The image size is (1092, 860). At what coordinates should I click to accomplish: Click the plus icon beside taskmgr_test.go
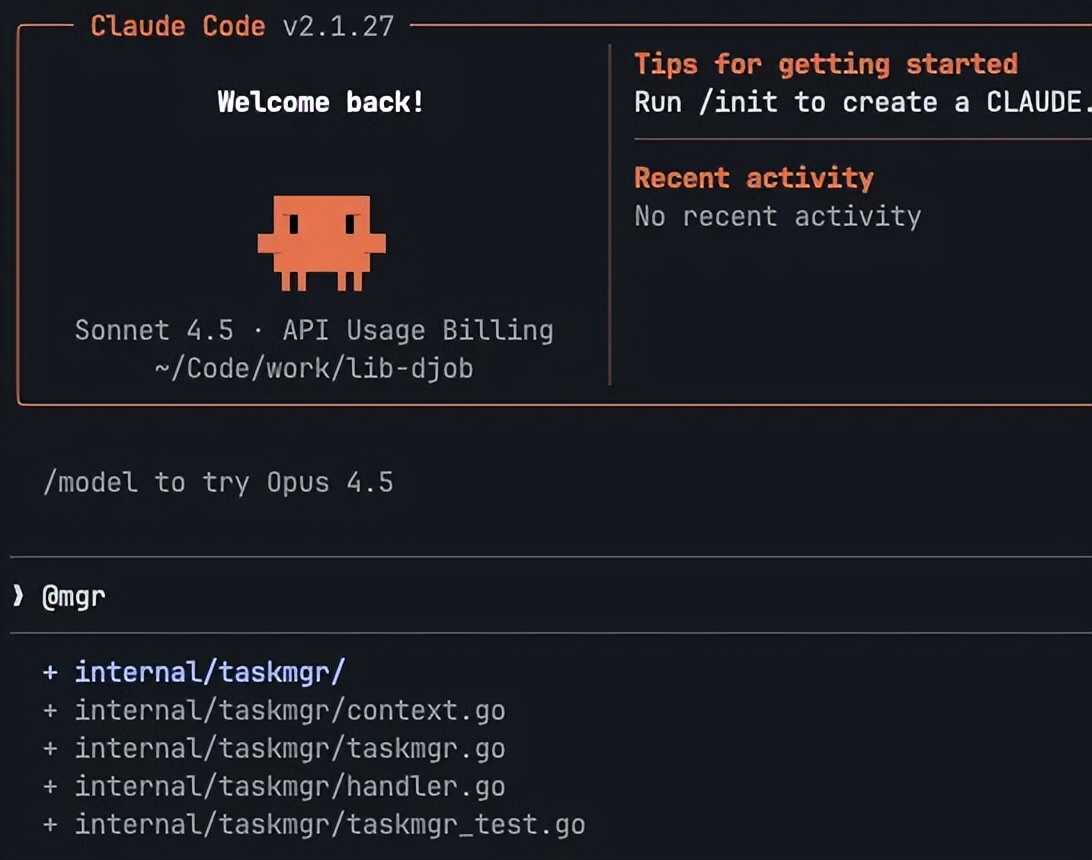pos(50,825)
